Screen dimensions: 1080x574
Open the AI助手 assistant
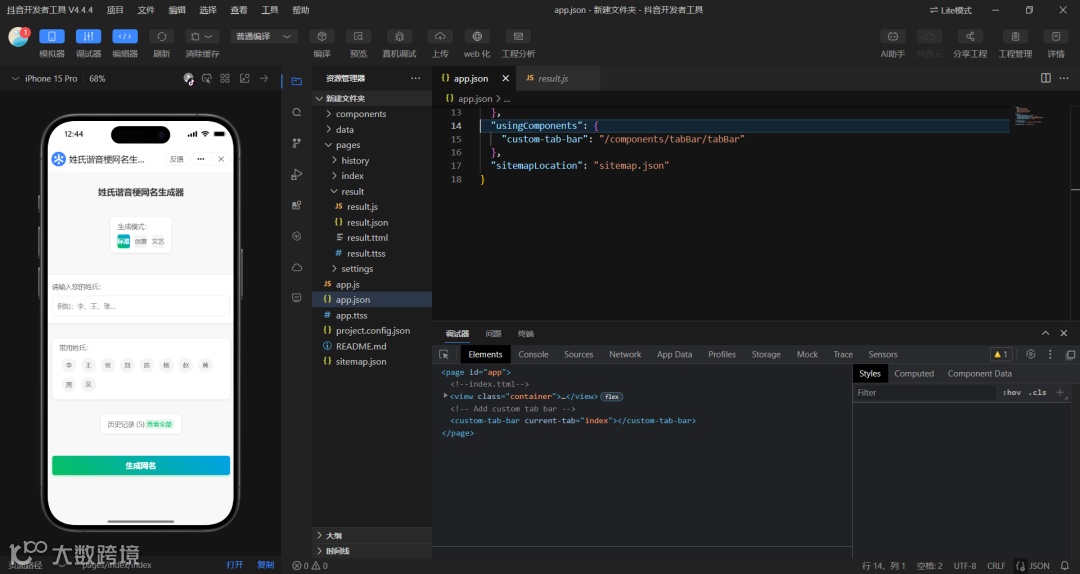[892, 37]
